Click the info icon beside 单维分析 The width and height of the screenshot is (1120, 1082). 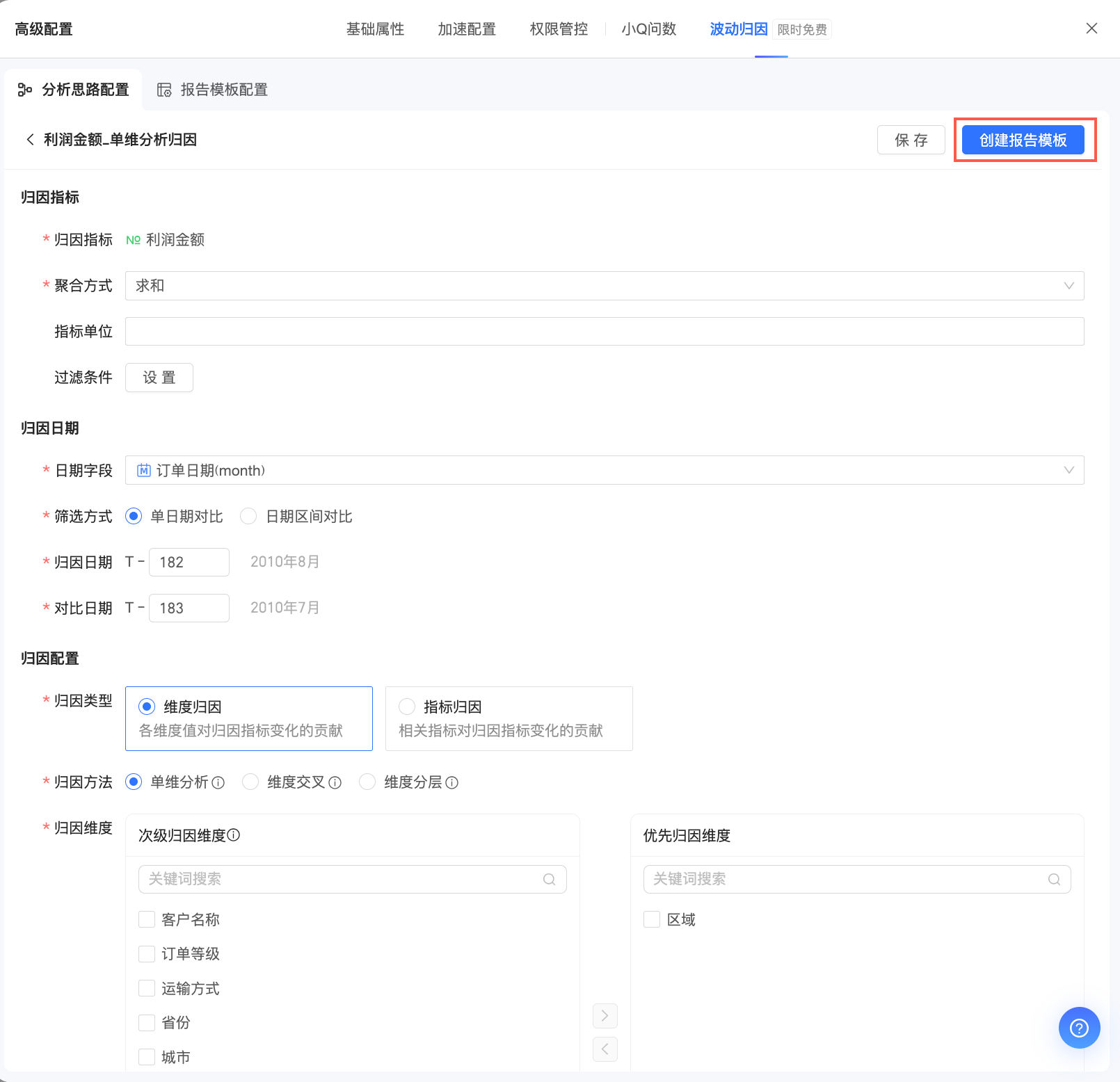tap(218, 782)
